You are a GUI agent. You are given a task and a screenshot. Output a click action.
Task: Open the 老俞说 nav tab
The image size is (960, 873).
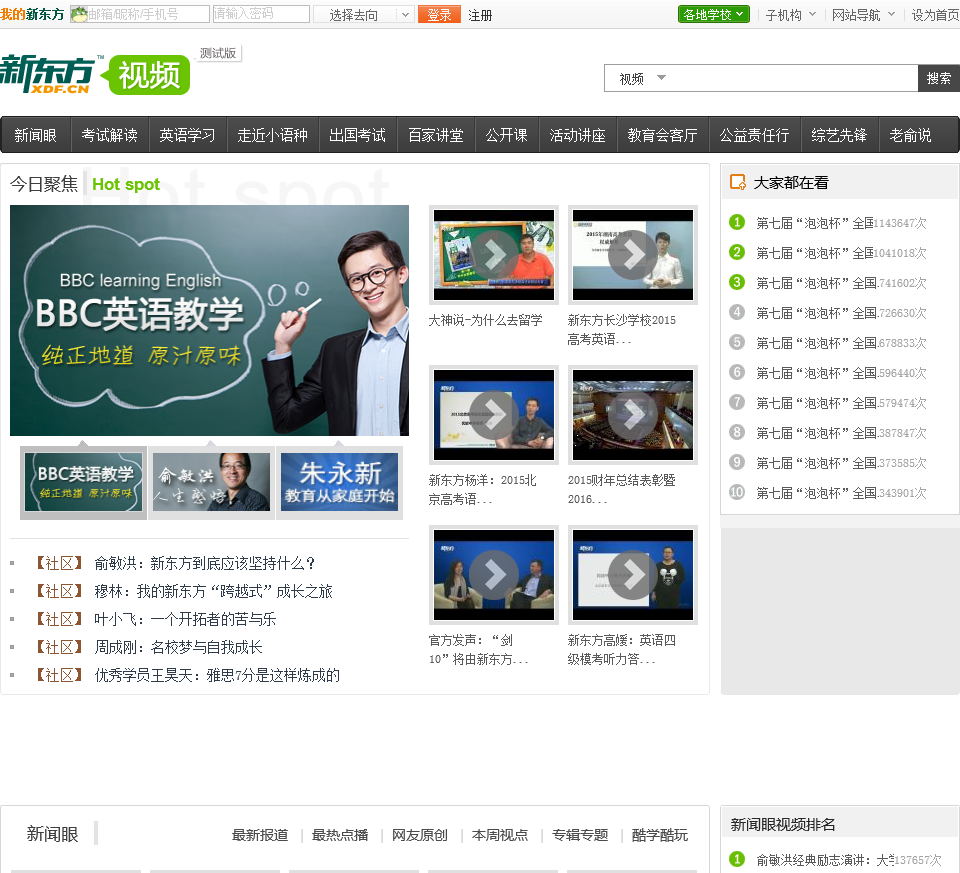[910, 135]
